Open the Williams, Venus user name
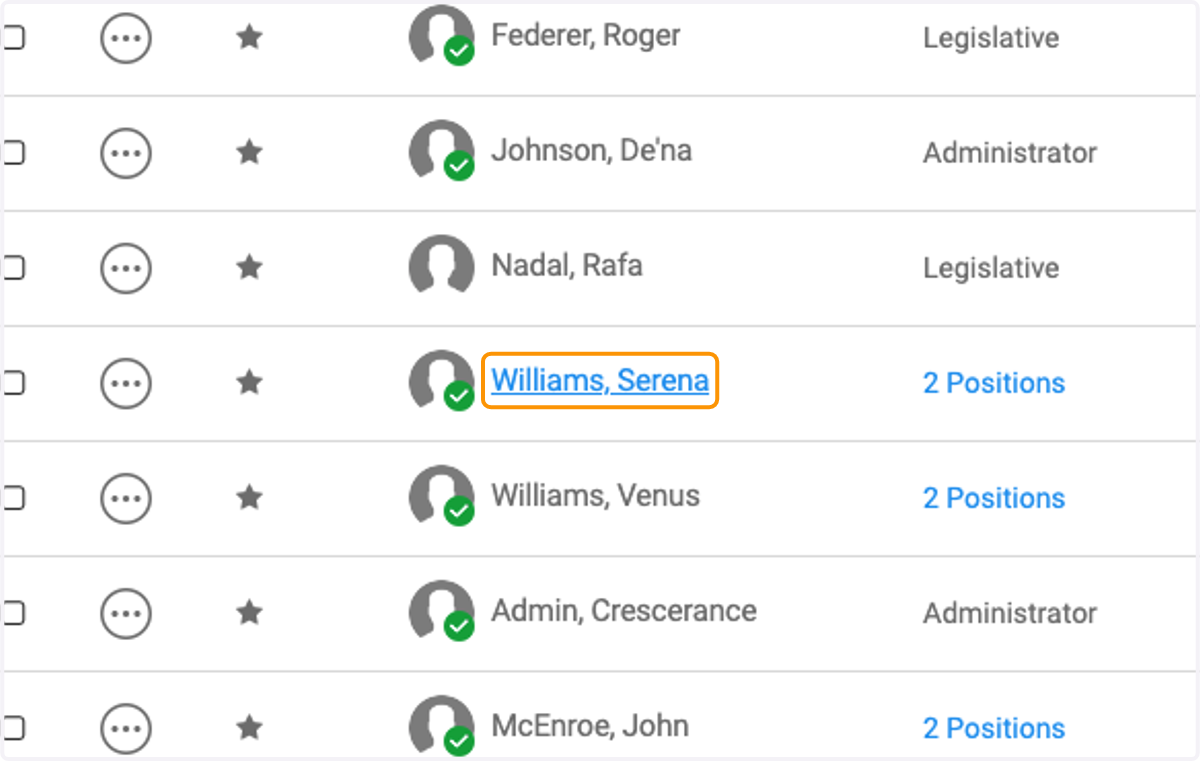This screenshot has width=1200, height=761. pyautogui.click(x=595, y=496)
